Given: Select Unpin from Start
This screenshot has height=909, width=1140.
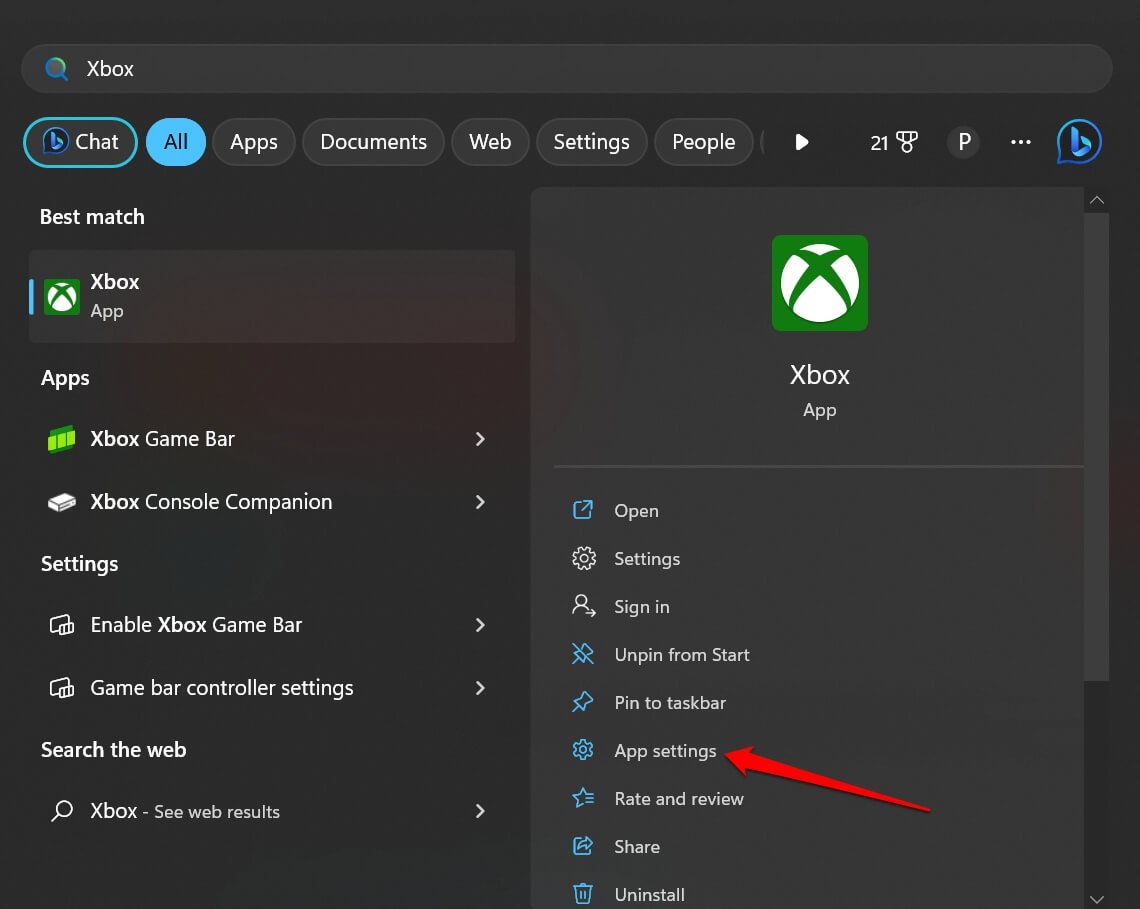Looking at the screenshot, I should pyautogui.click(x=682, y=654).
